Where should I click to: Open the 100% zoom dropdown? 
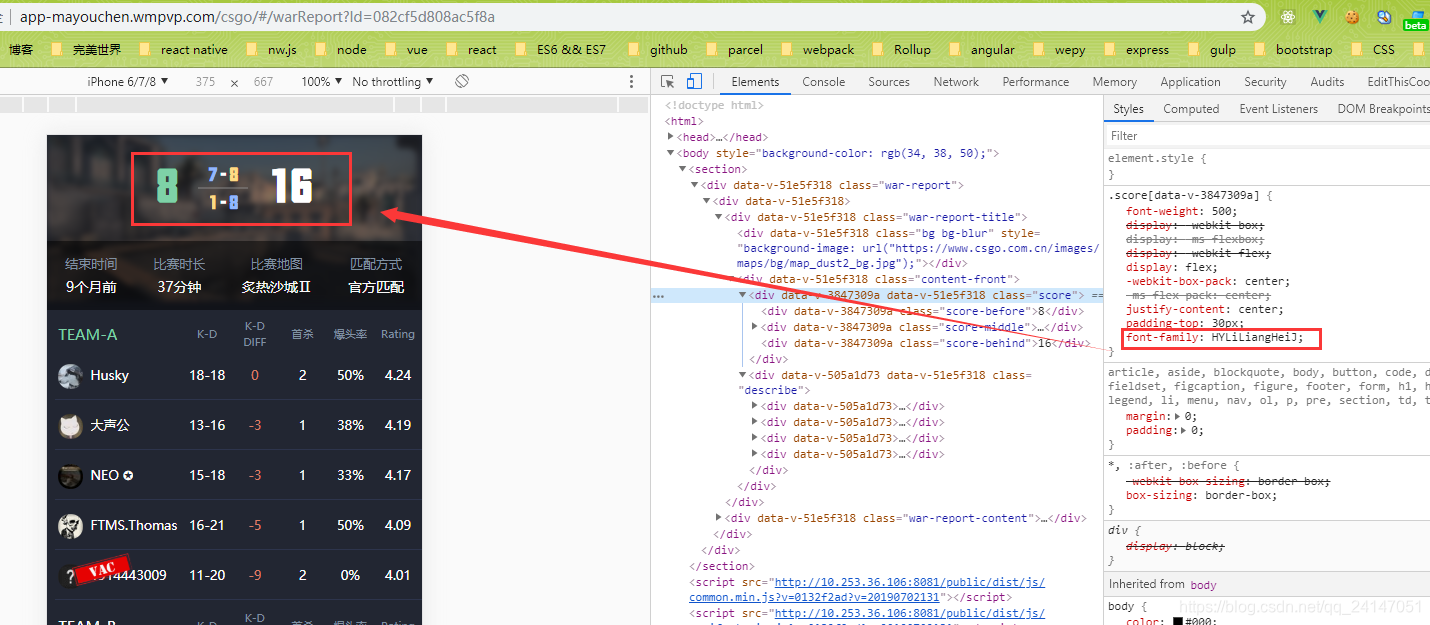(321, 82)
